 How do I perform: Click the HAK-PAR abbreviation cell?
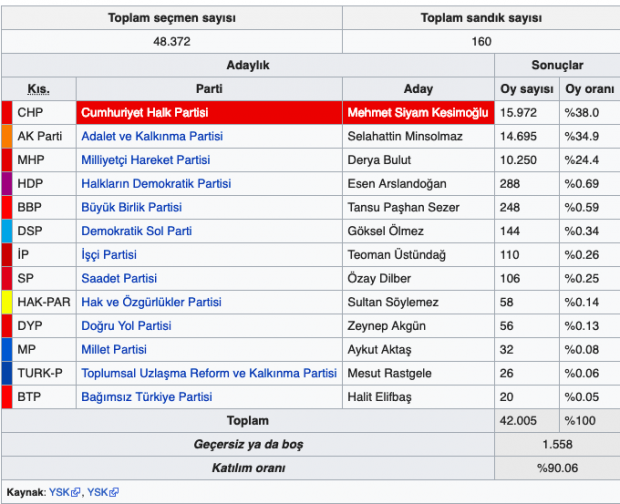[44, 302]
